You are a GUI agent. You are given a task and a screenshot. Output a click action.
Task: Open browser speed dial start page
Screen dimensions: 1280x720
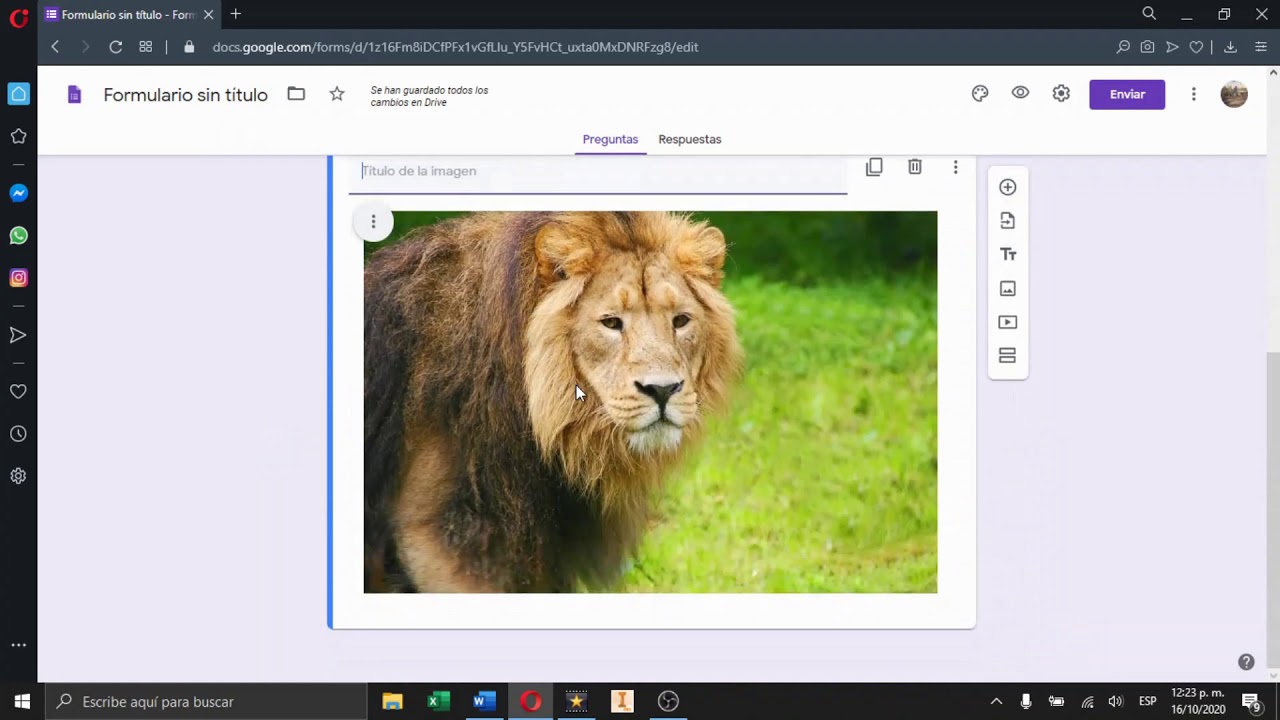click(146, 47)
